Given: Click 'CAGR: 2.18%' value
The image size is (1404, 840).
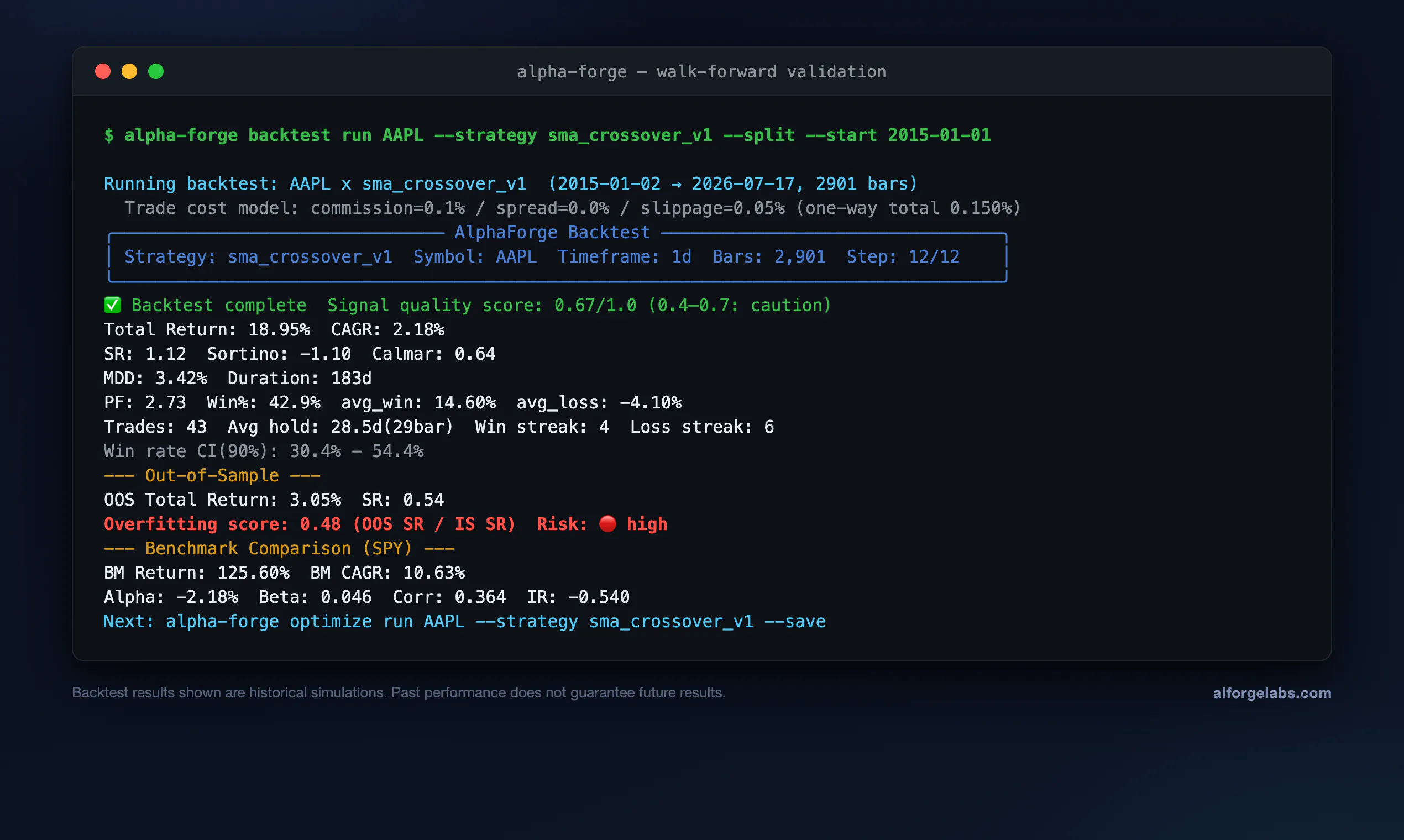Looking at the screenshot, I should click(387, 329).
